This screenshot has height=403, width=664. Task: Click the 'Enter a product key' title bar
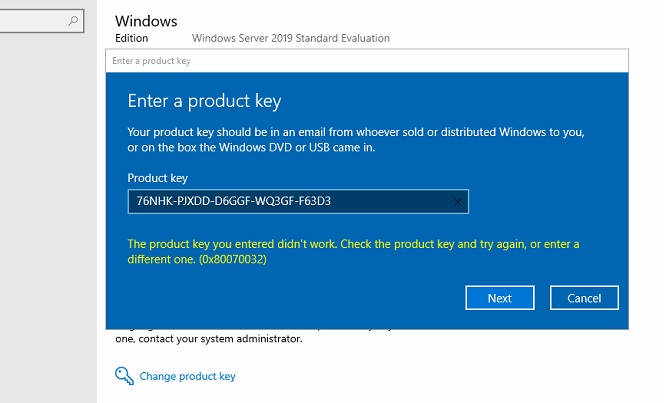click(x=366, y=61)
